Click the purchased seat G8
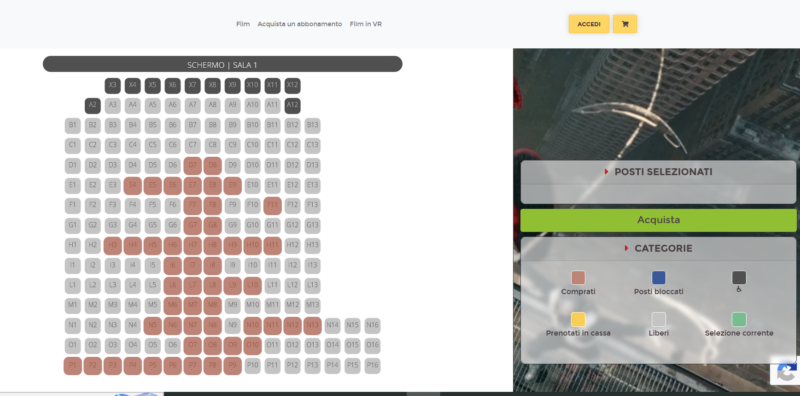This screenshot has height=396, width=800. (212, 226)
